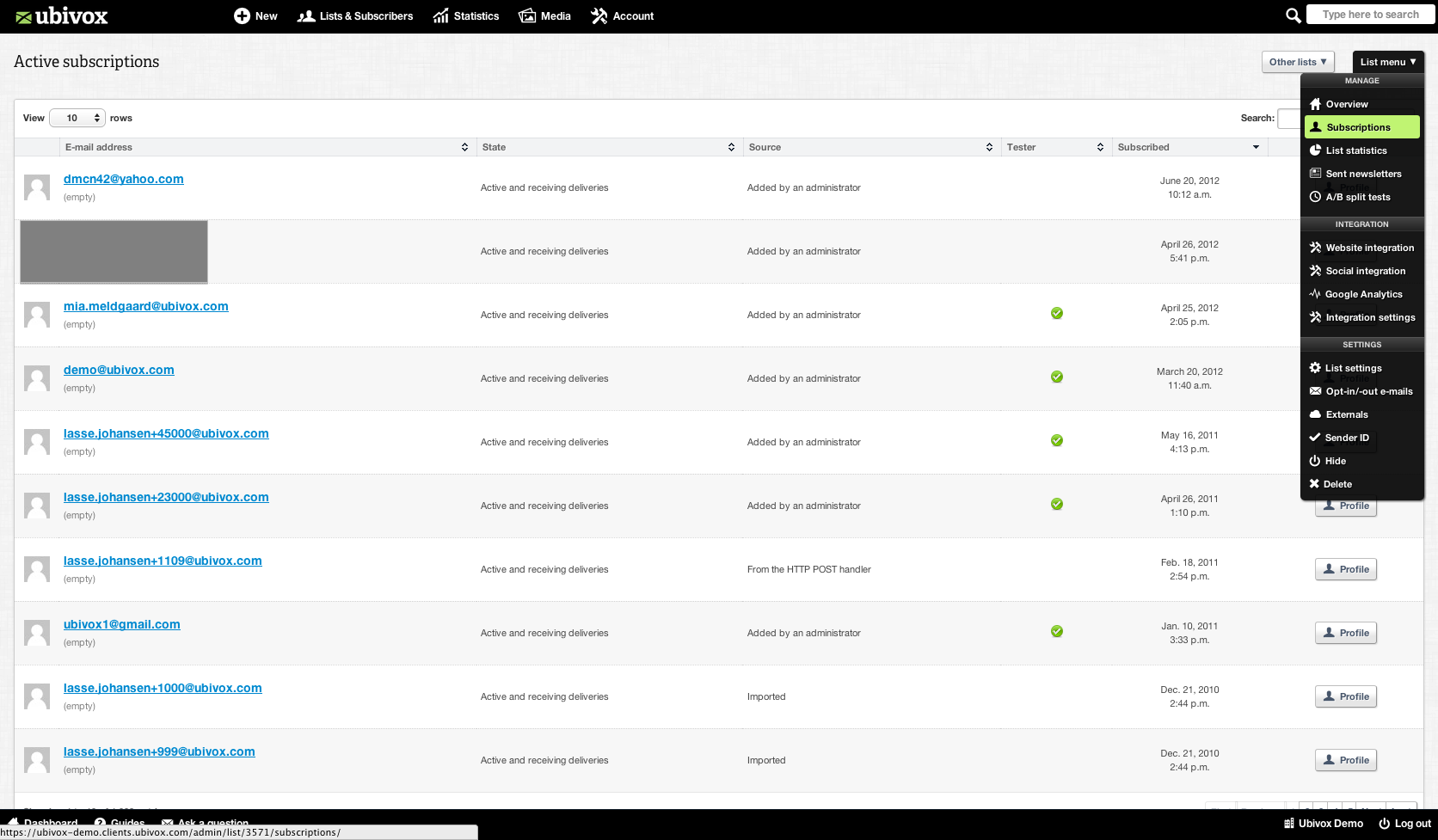Click the Google Analytics pulse icon
The height and width of the screenshot is (840, 1438).
click(1315, 294)
